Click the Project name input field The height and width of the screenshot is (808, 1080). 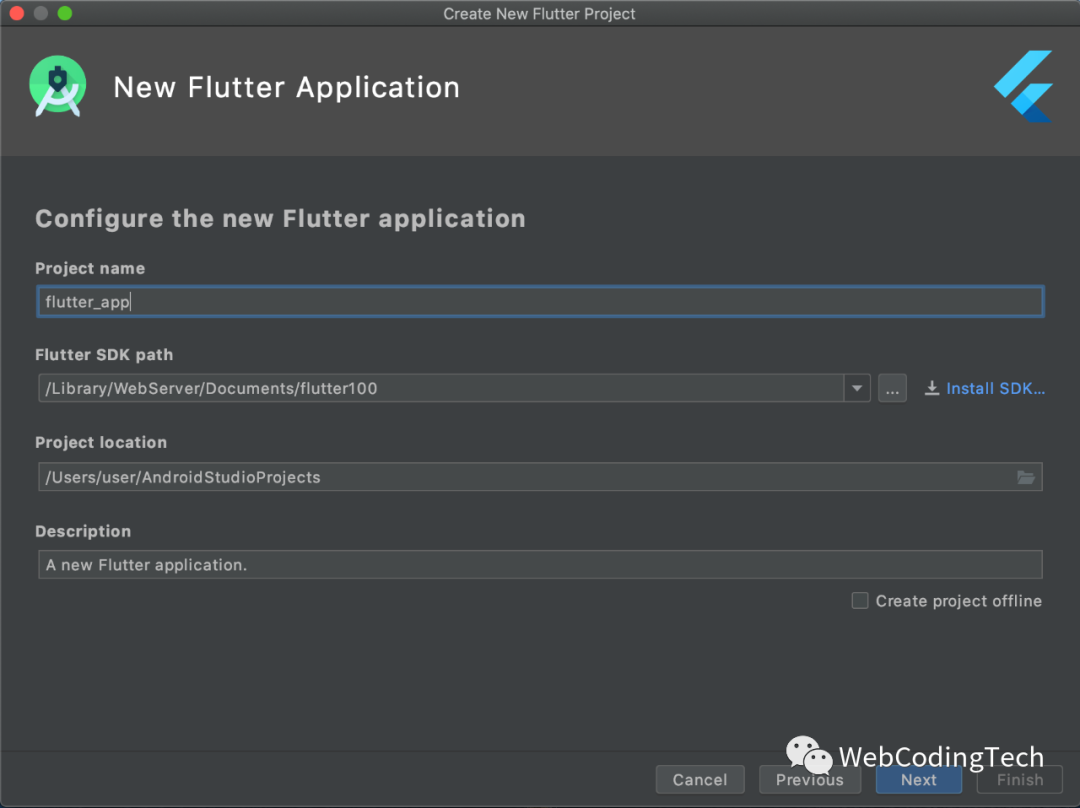540,302
